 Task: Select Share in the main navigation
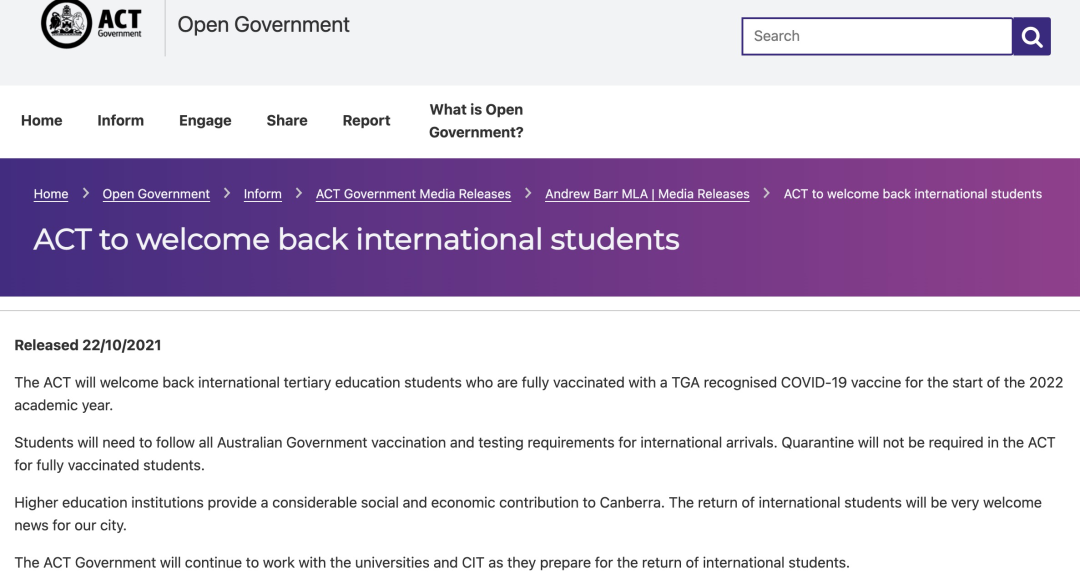coord(287,121)
